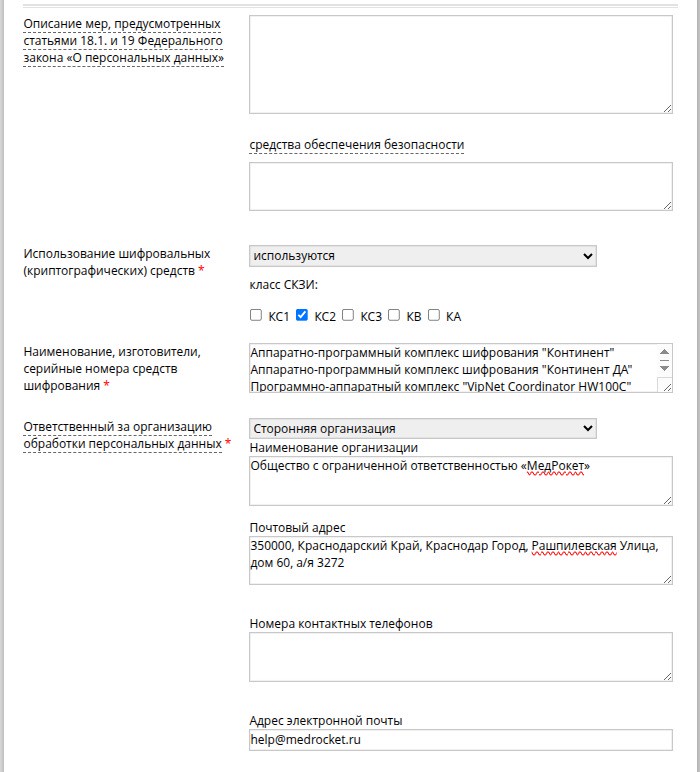This screenshot has width=700, height=772.
Task: Click scroll-up arrow in encryption tools list
Action: [664, 352]
